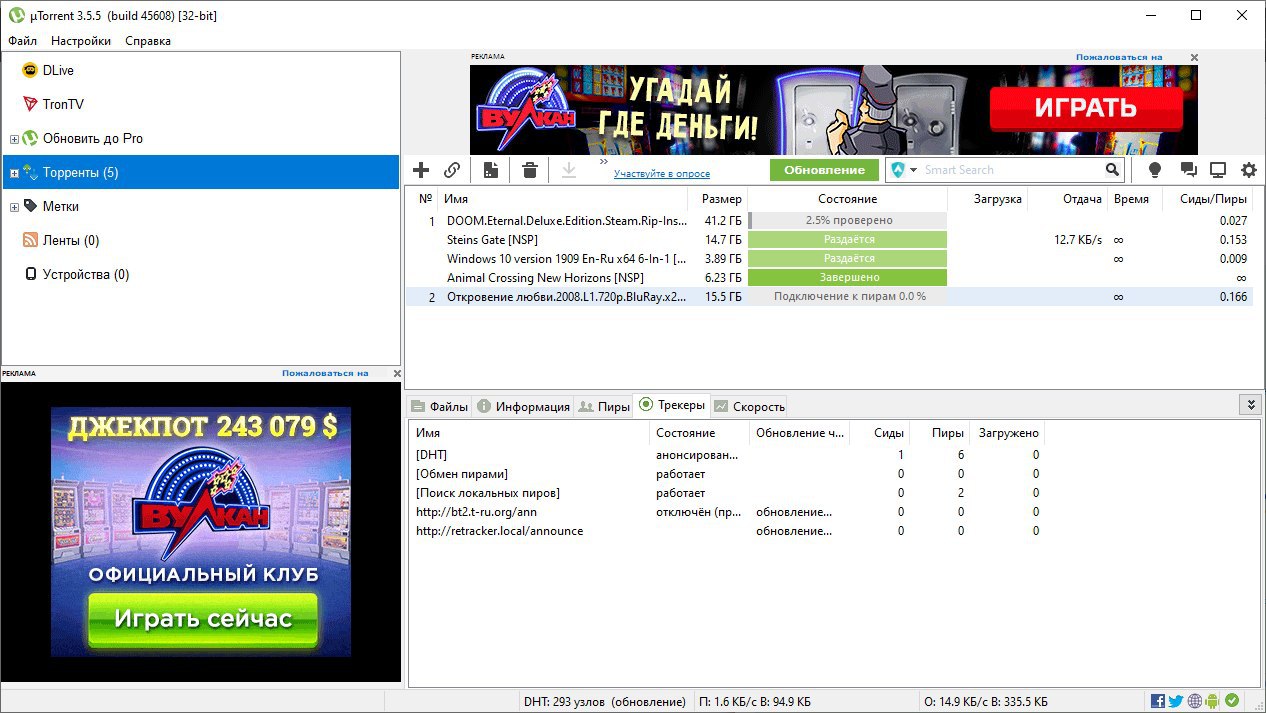Image resolution: width=1266 pixels, height=713 pixels.
Task: Switch to the Информация tab
Action: 523,406
